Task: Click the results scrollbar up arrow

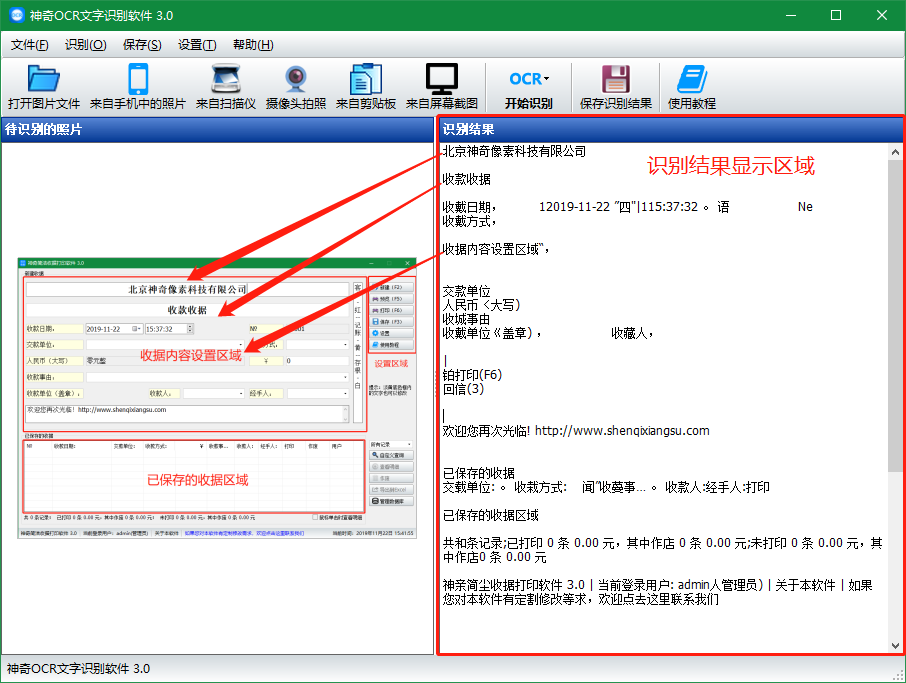Action: tap(895, 152)
